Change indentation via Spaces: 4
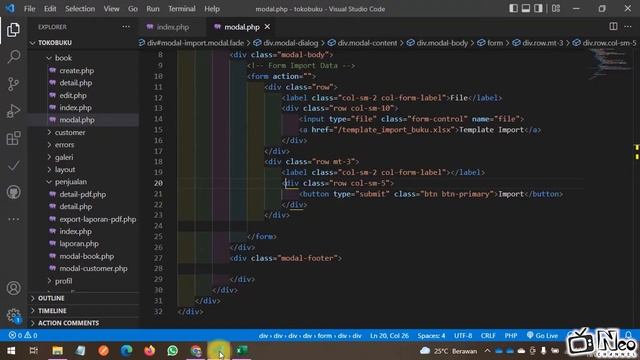 coord(431,336)
